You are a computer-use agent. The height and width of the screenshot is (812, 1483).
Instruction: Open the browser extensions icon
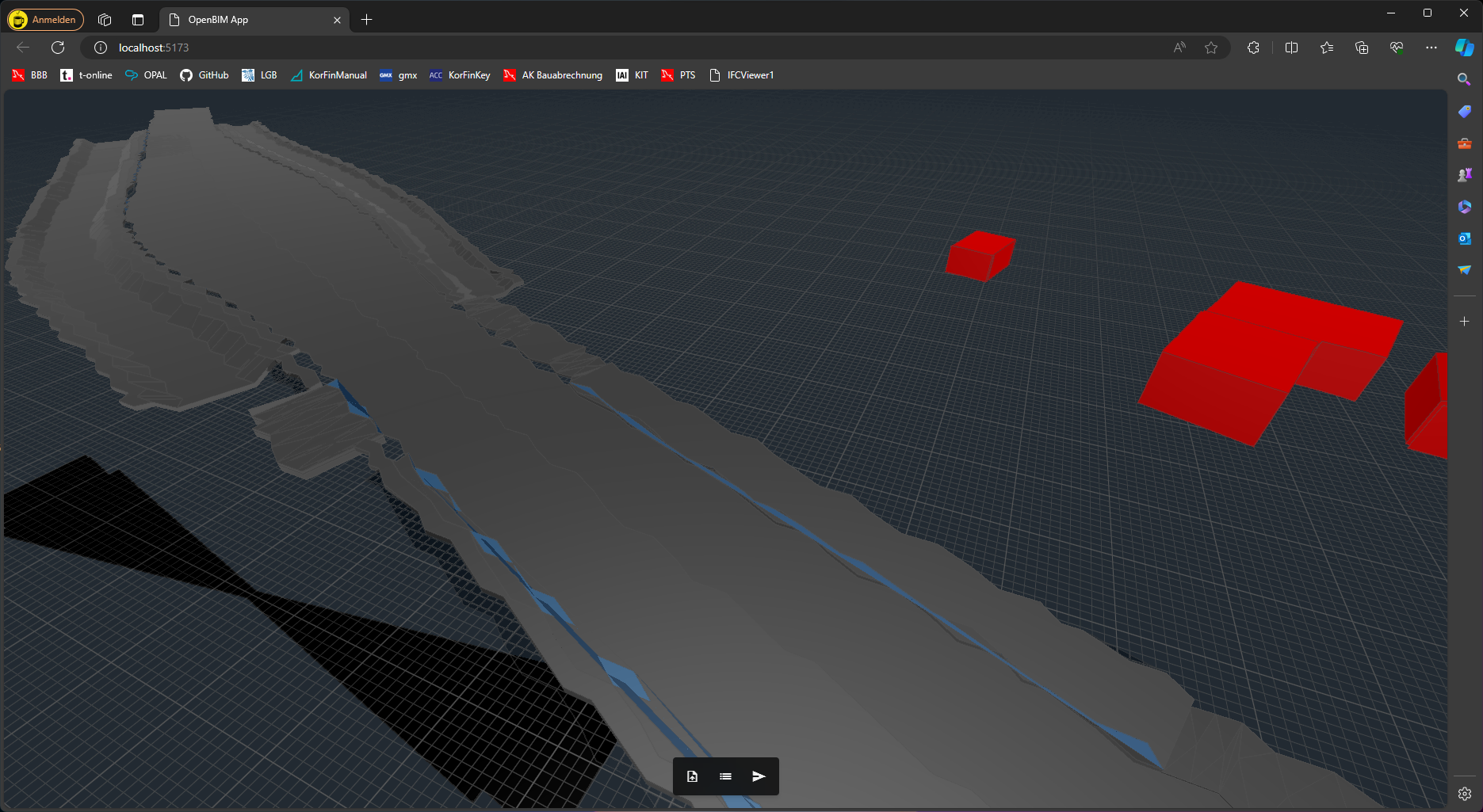coord(1253,48)
